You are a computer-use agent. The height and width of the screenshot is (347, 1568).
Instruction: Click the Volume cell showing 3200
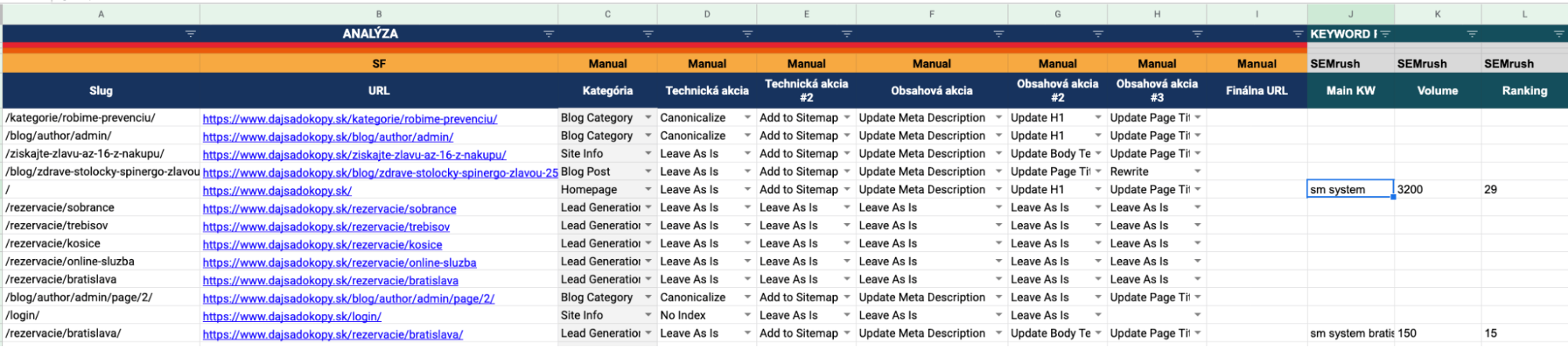1438,189
